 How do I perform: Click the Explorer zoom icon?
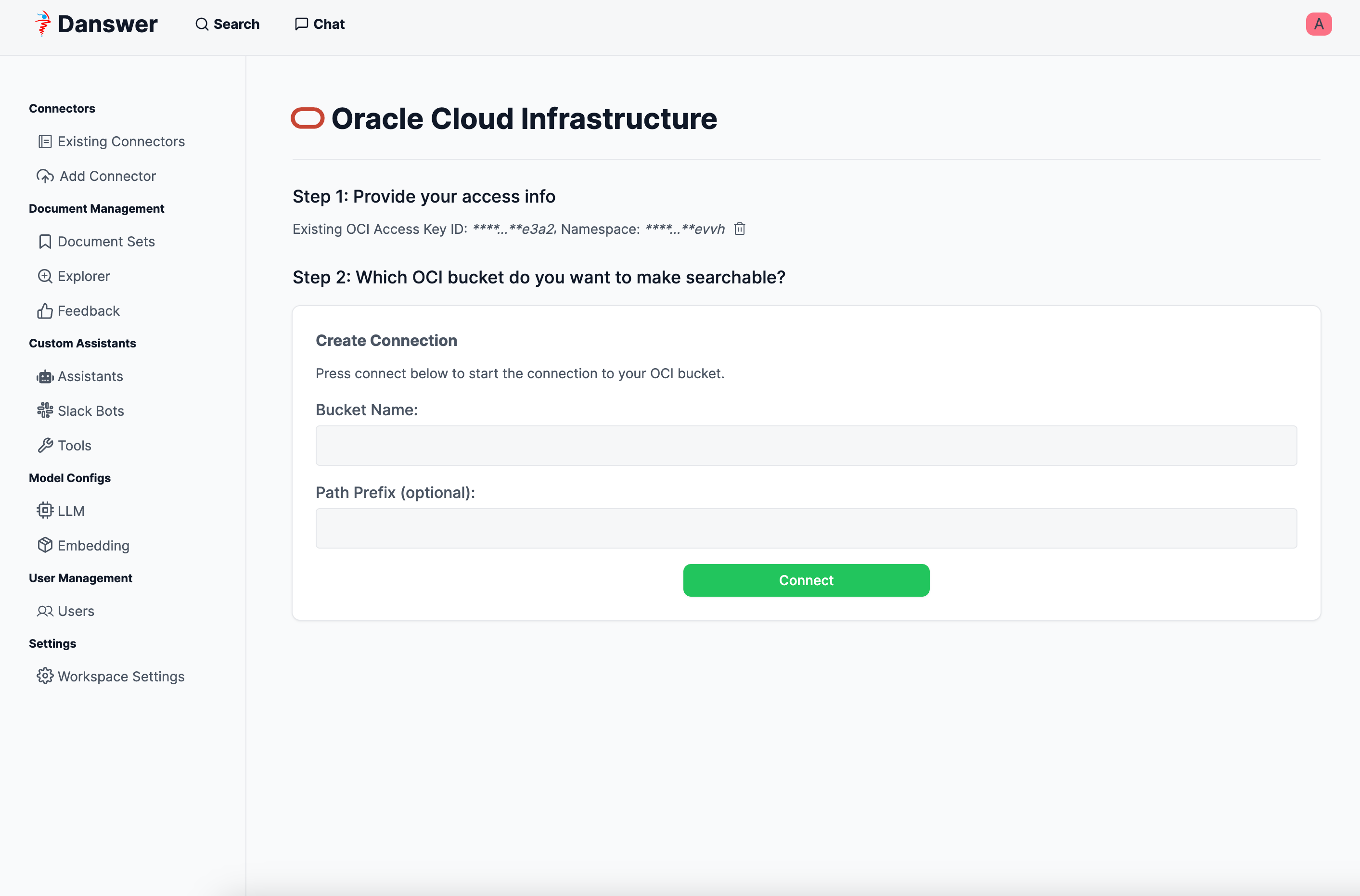pos(45,276)
